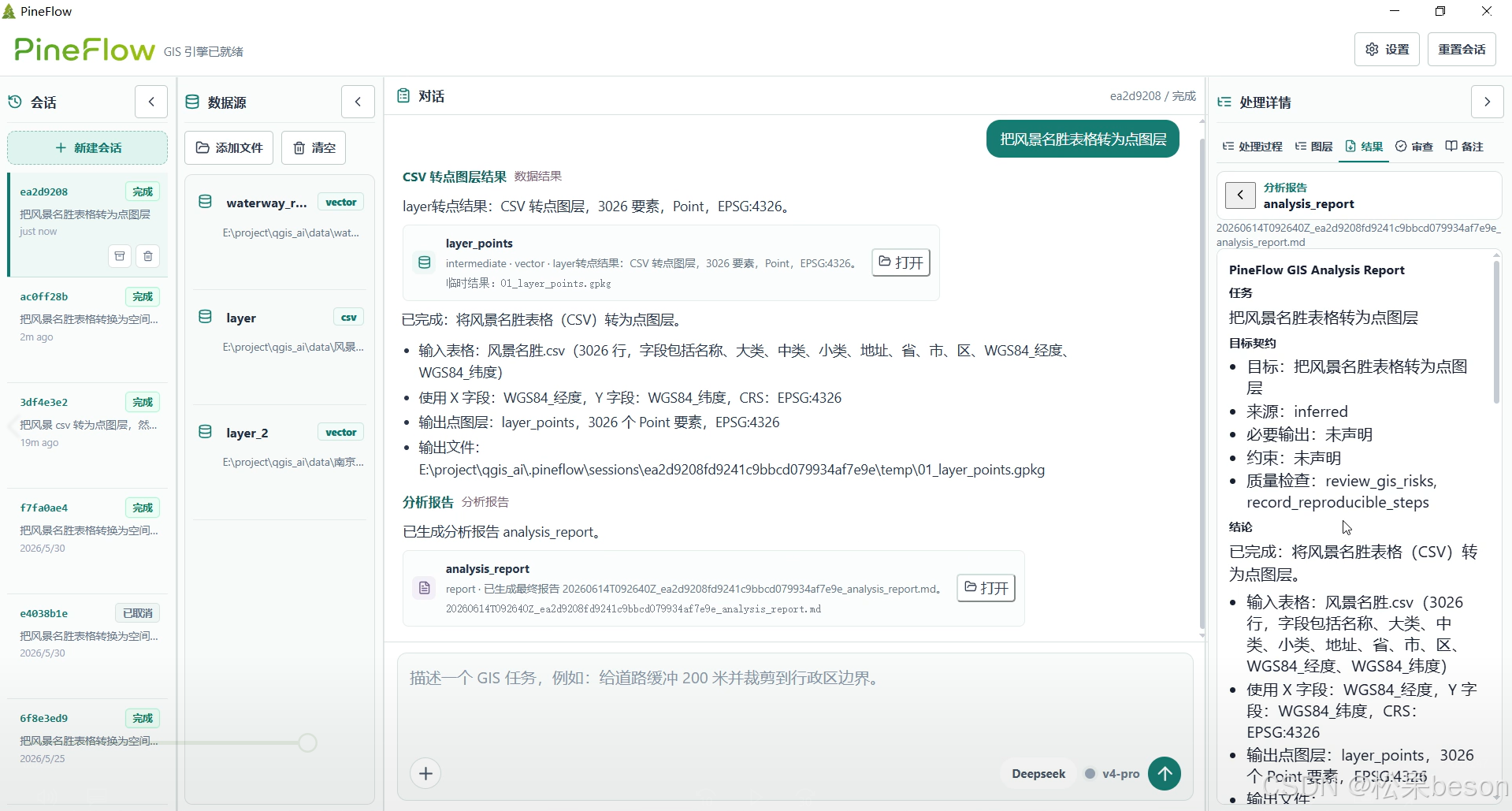The width and height of the screenshot is (1512, 811).
Task: Click the PineFlow logo
Action: (84, 50)
